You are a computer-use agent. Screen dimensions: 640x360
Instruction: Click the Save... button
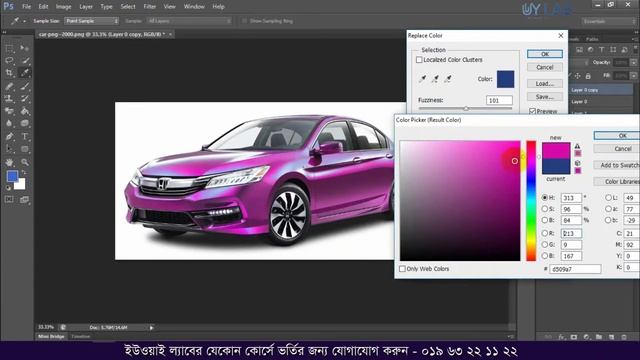(x=545, y=97)
